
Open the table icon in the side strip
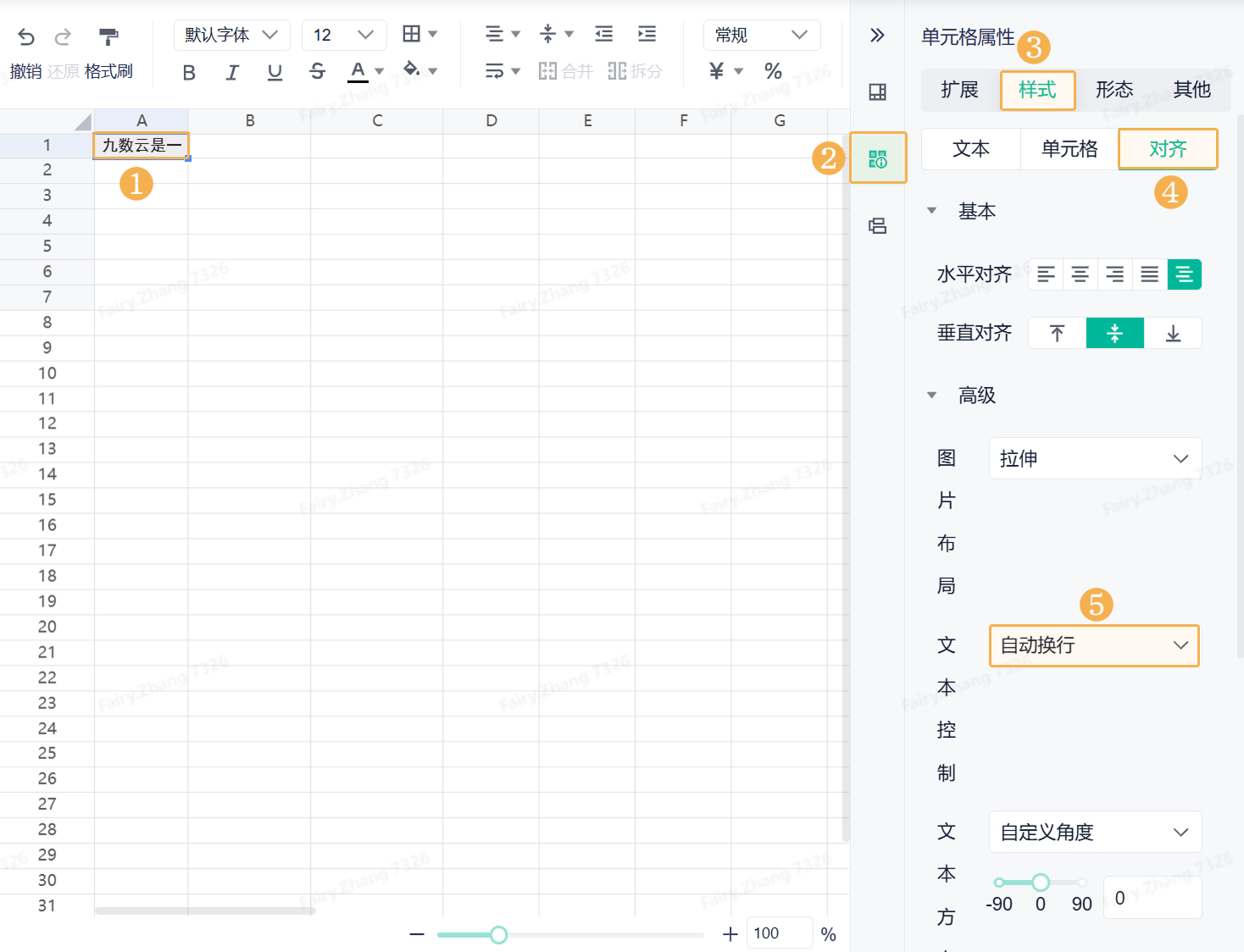coord(878,92)
